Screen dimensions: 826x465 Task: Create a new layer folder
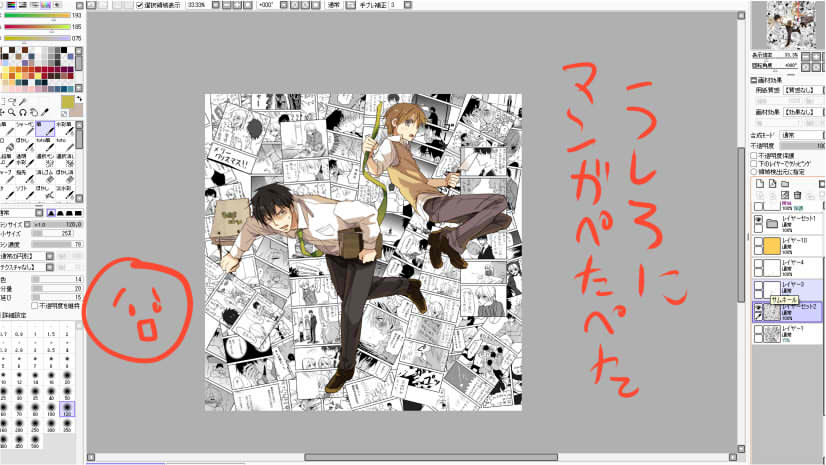[x=785, y=184]
